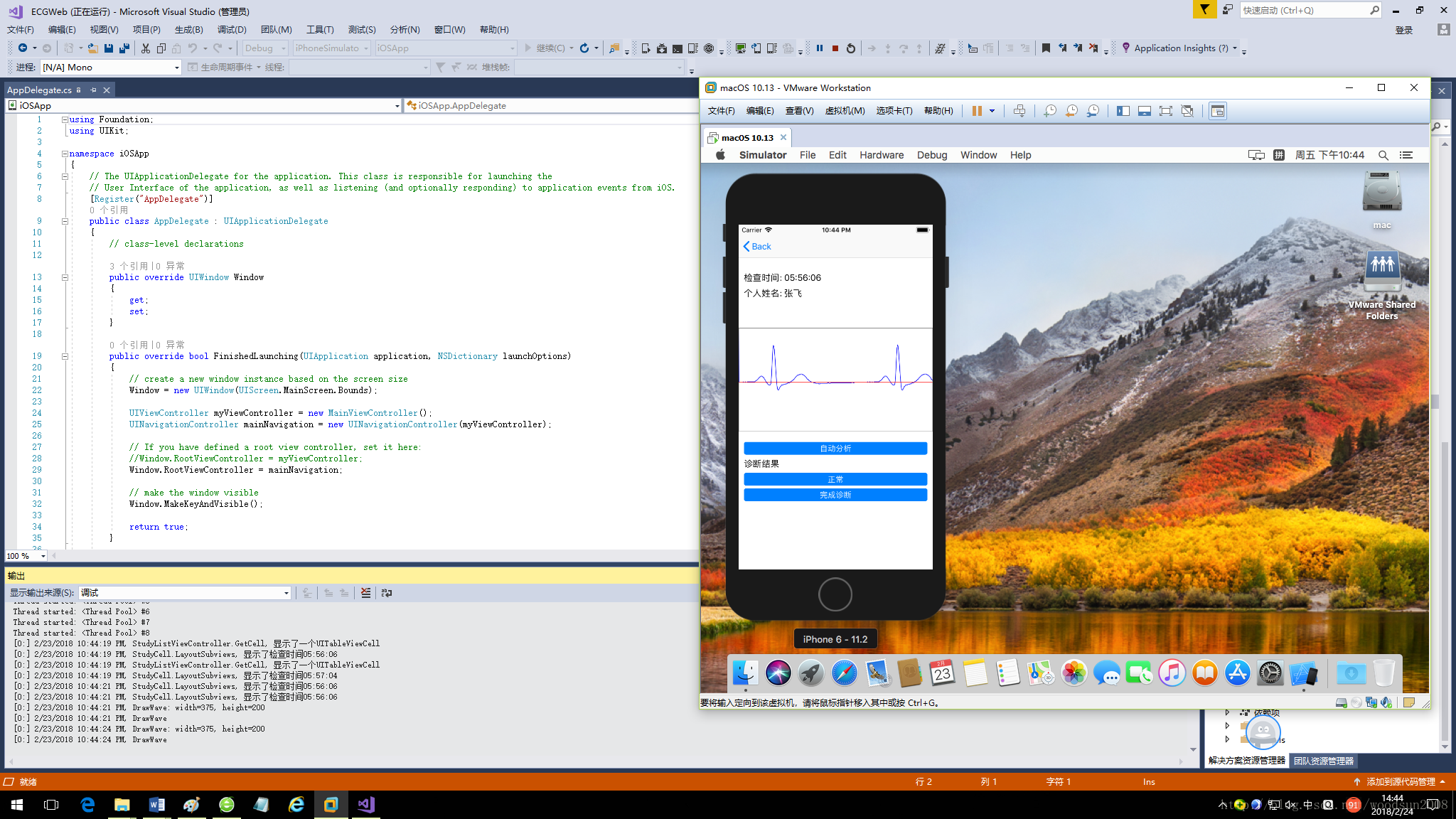
Task: Click the Cut scissors icon in VS toolbar
Action: point(146,48)
